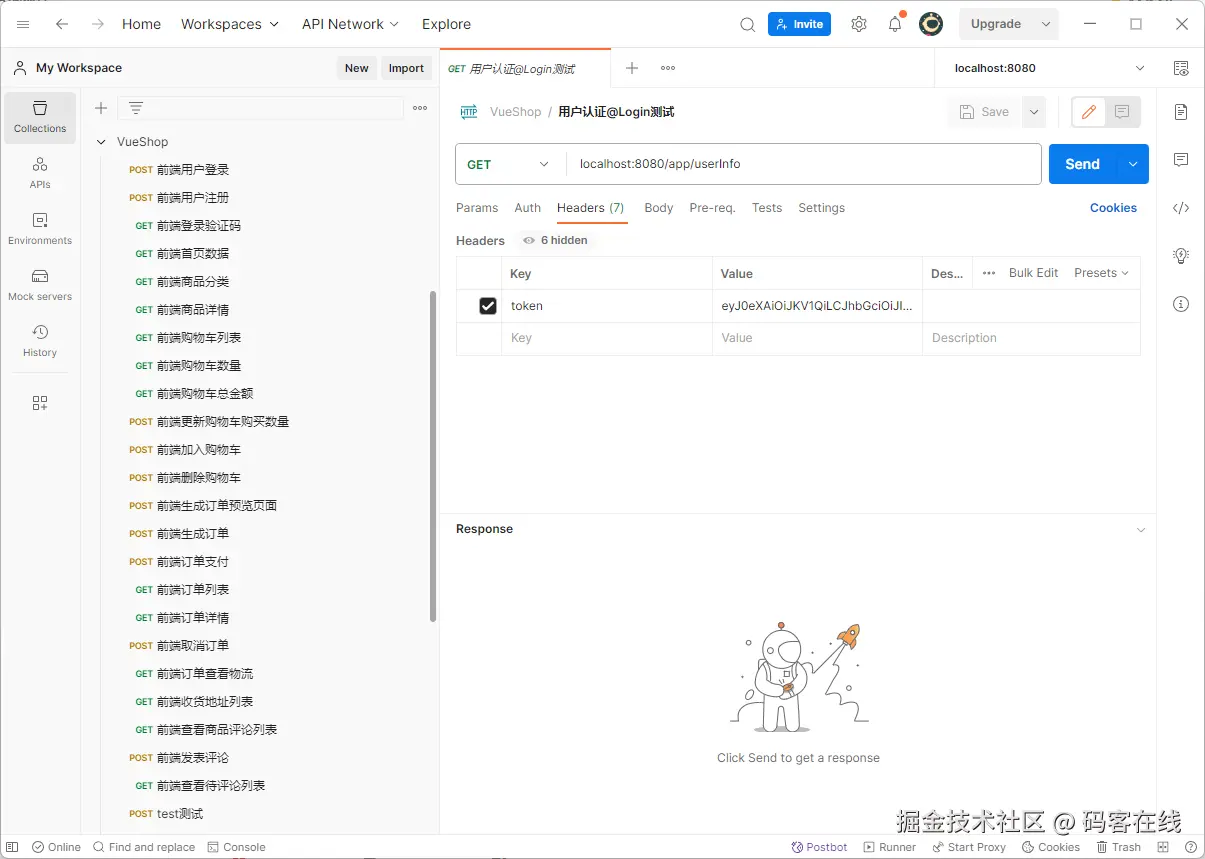Click the Send button

point(1081,163)
